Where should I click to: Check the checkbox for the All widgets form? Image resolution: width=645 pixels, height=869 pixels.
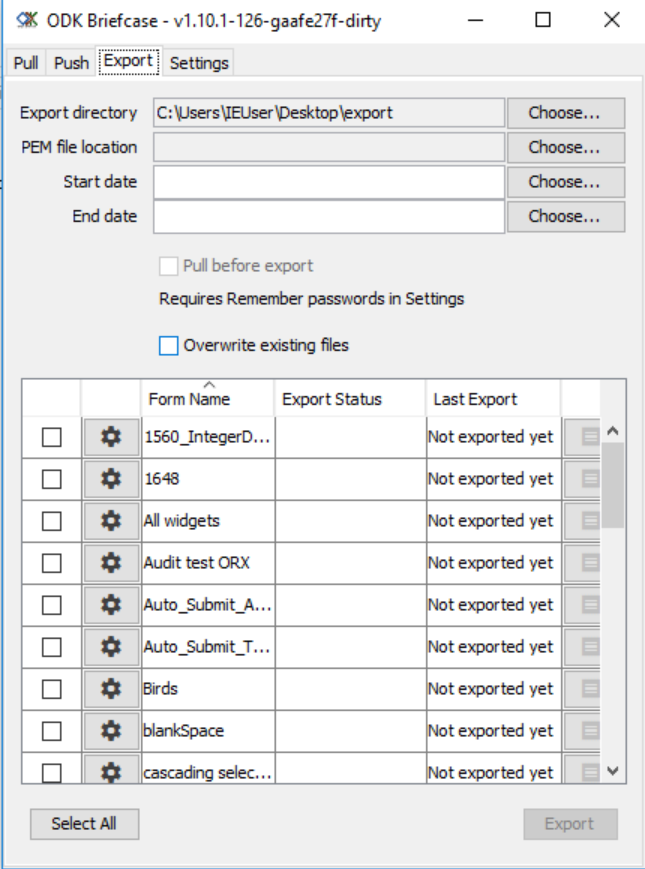[51, 520]
